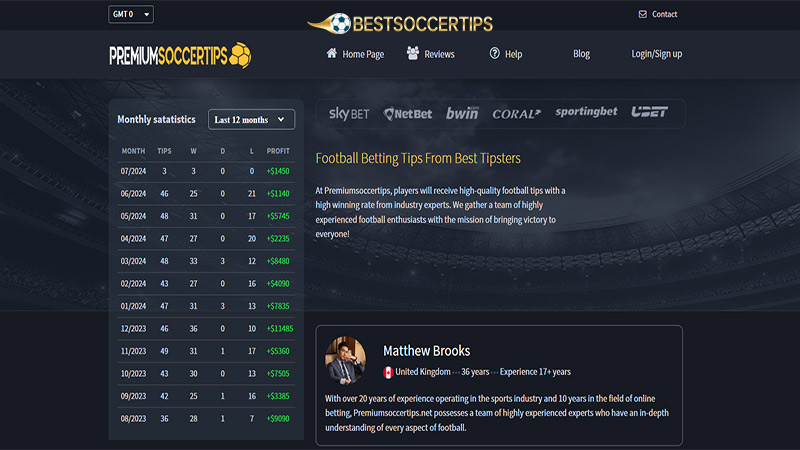Screen dimensions: 800x450
Task: Click the Monthly satatistics heading
Action: click(x=156, y=119)
